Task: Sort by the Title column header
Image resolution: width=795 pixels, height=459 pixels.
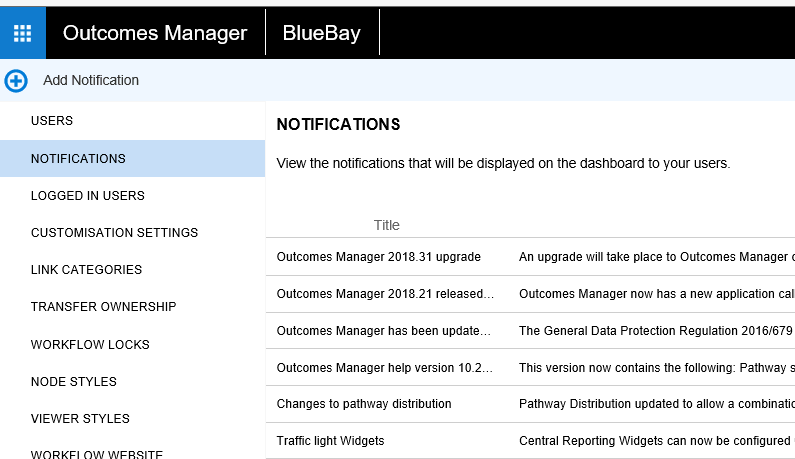Action: pyautogui.click(x=386, y=225)
